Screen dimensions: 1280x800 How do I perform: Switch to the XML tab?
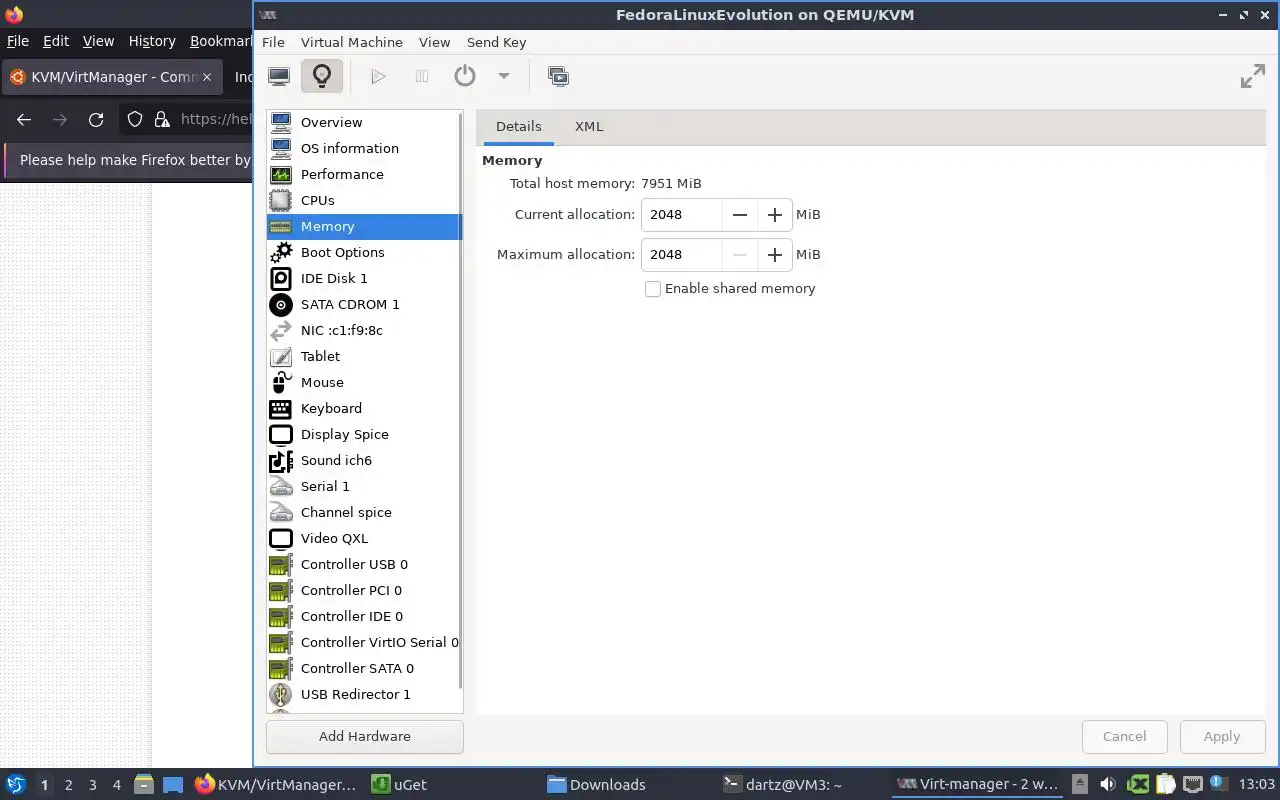[x=589, y=127]
